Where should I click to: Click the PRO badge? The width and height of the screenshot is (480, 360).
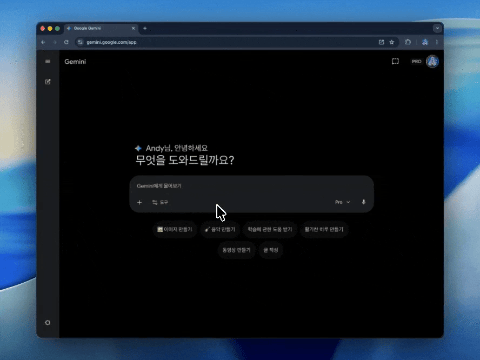[416, 61]
